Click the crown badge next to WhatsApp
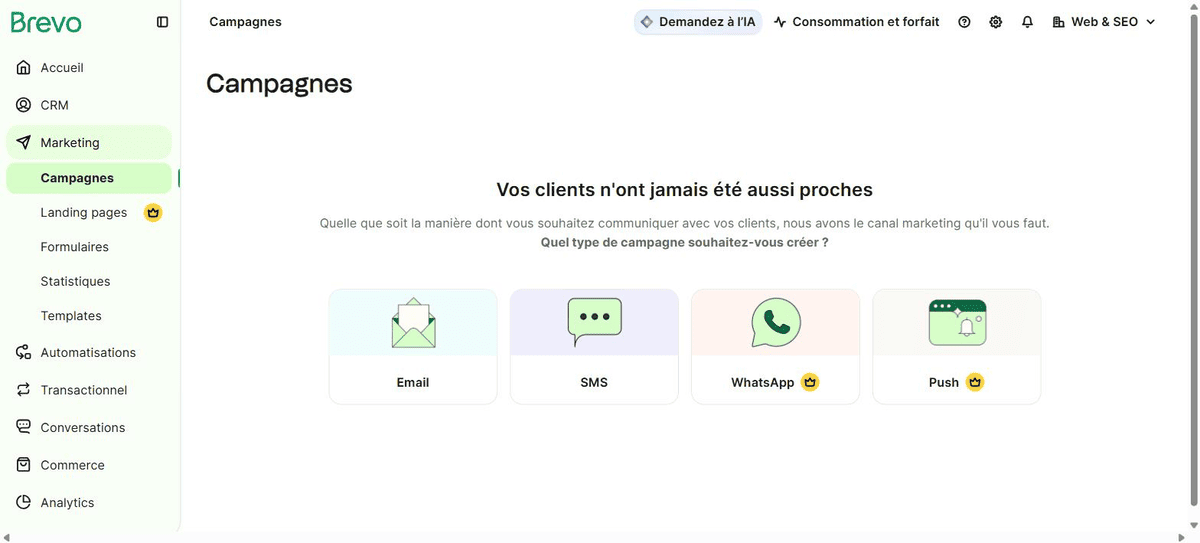Screen dimensions: 1200x543 [810, 382]
